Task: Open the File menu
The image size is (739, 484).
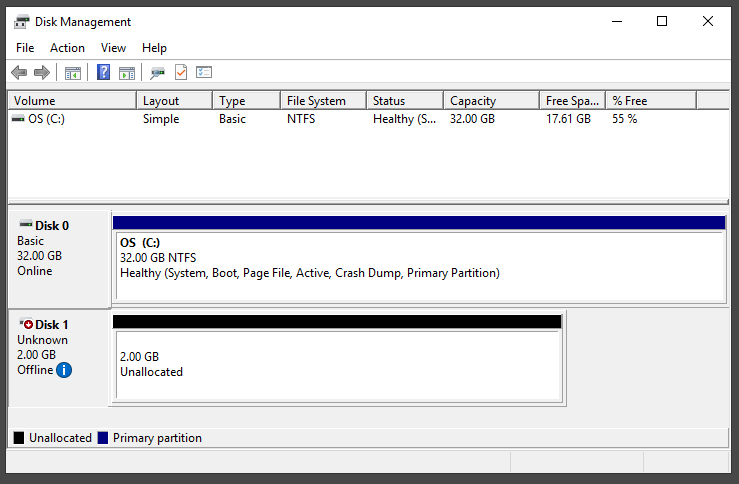Action: tap(25, 48)
